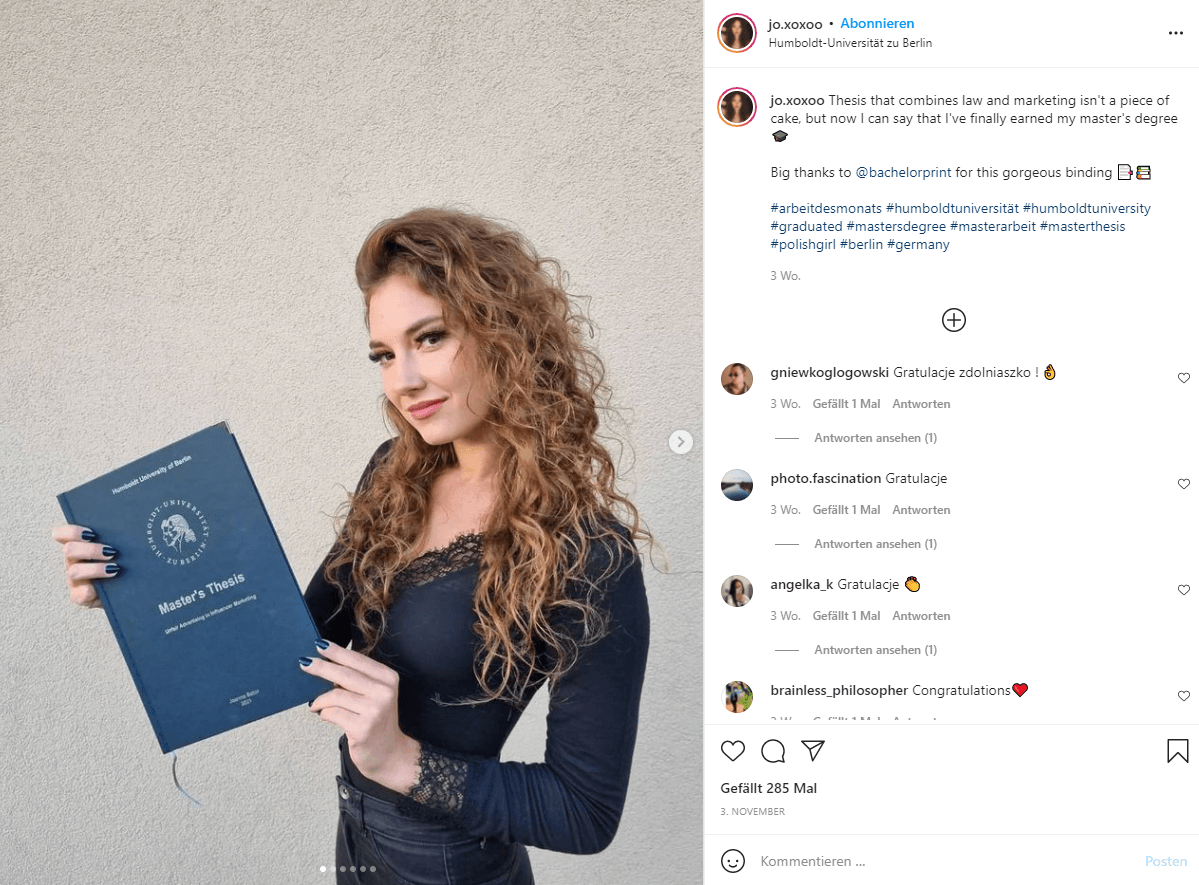Expand replies under angelka_k's comment
1199x885 pixels.
tap(876, 650)
